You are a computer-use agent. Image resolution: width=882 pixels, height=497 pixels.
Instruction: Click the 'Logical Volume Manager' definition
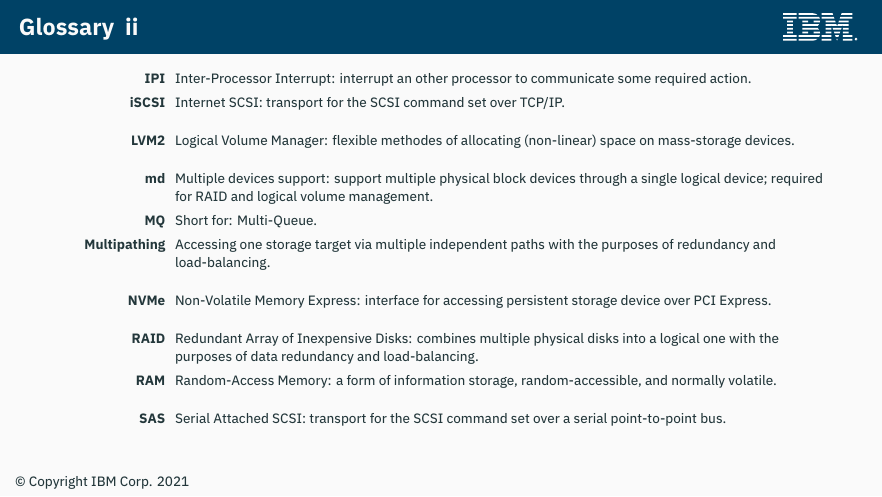click(x=484, y=141)
